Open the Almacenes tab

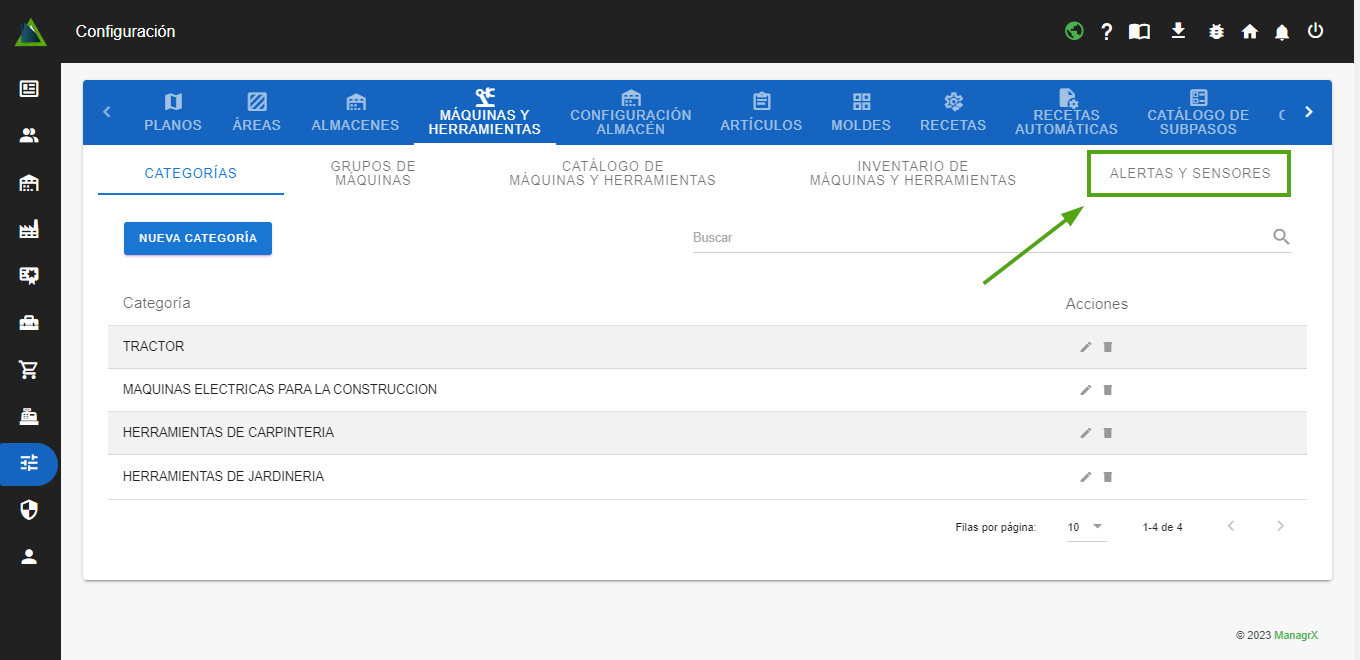355,113
